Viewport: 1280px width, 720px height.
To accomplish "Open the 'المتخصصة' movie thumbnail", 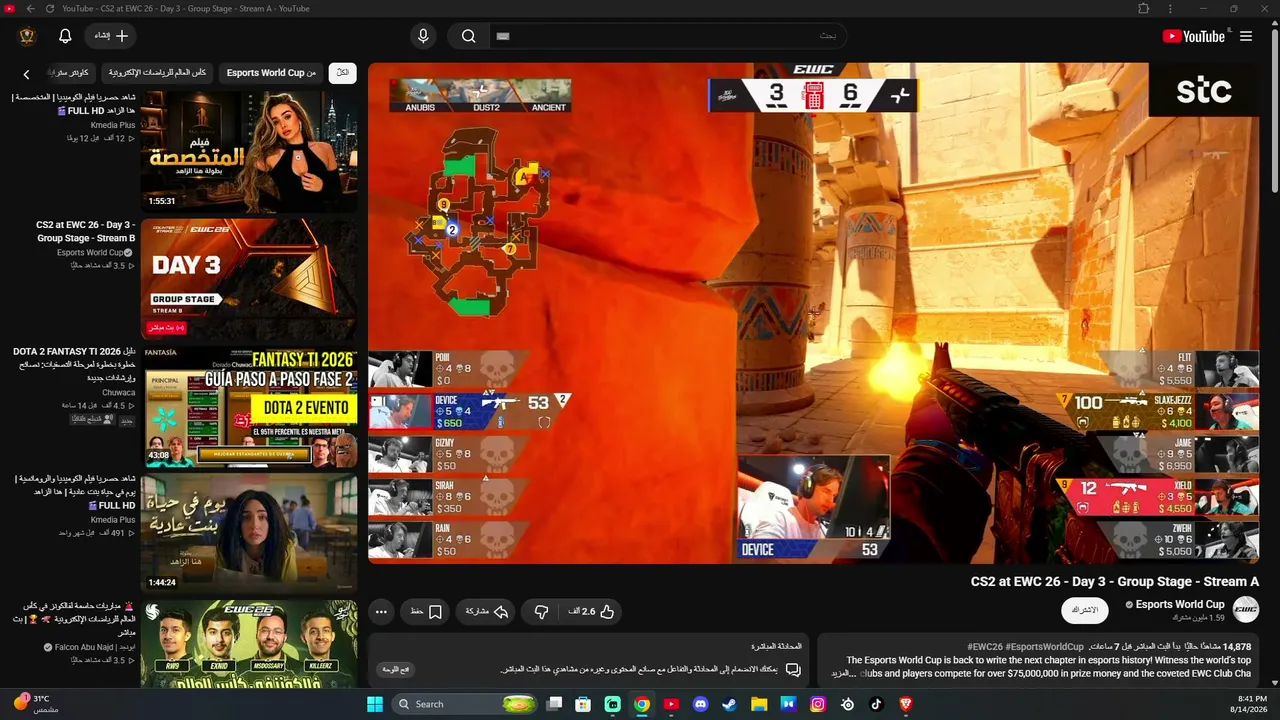I will point(249,150).
